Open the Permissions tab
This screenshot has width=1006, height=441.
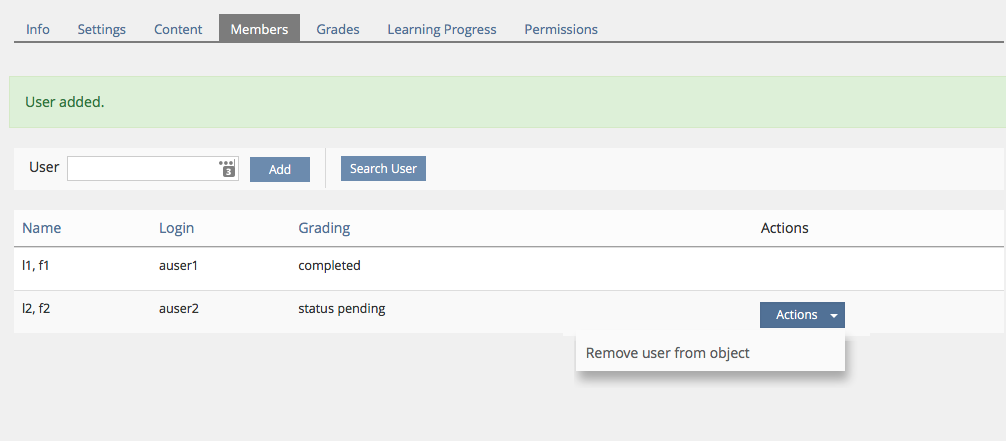[561, 29]
